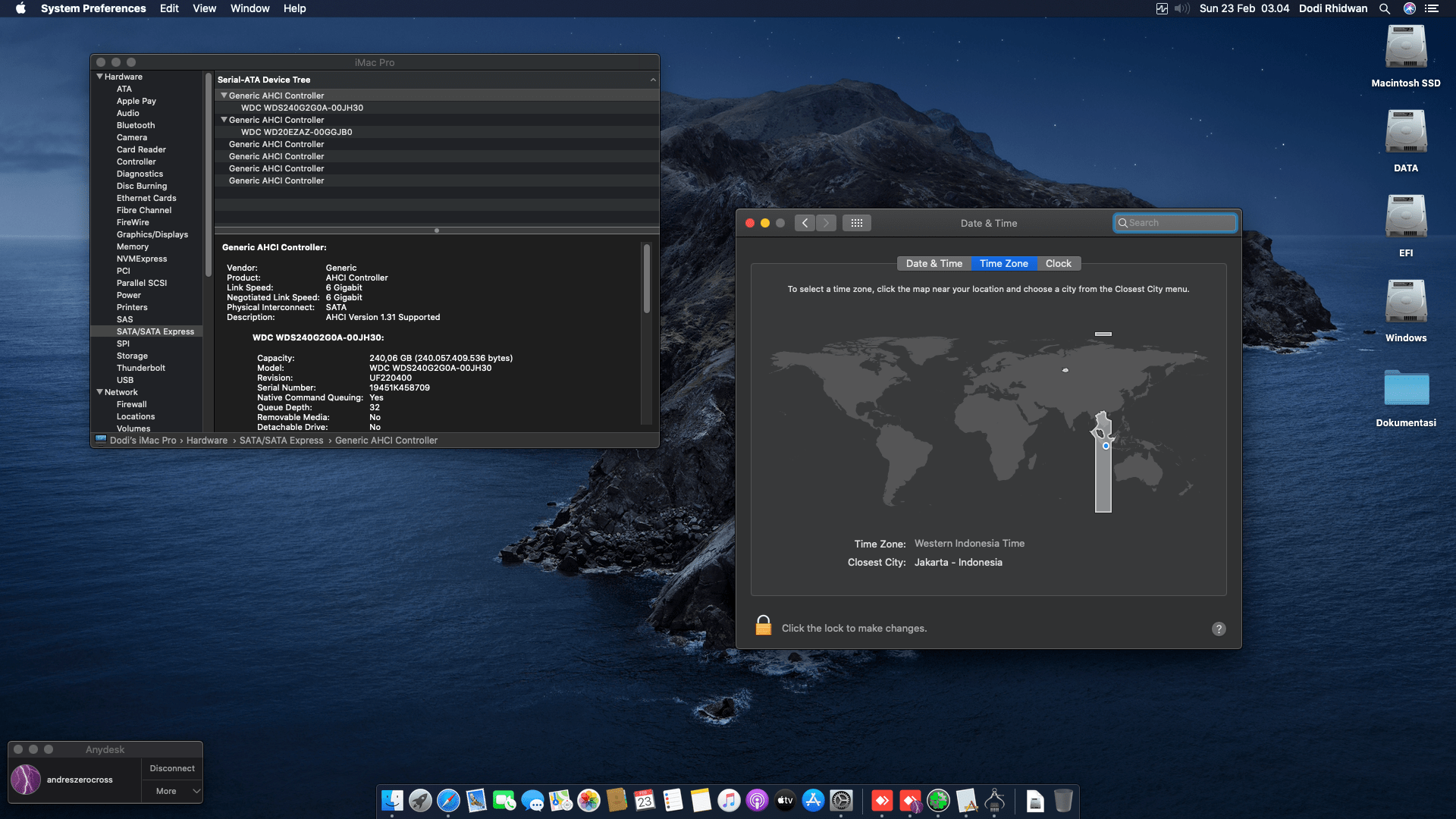
Task: Click the Dodi Rhidwan user menu
Action: 1333,8
